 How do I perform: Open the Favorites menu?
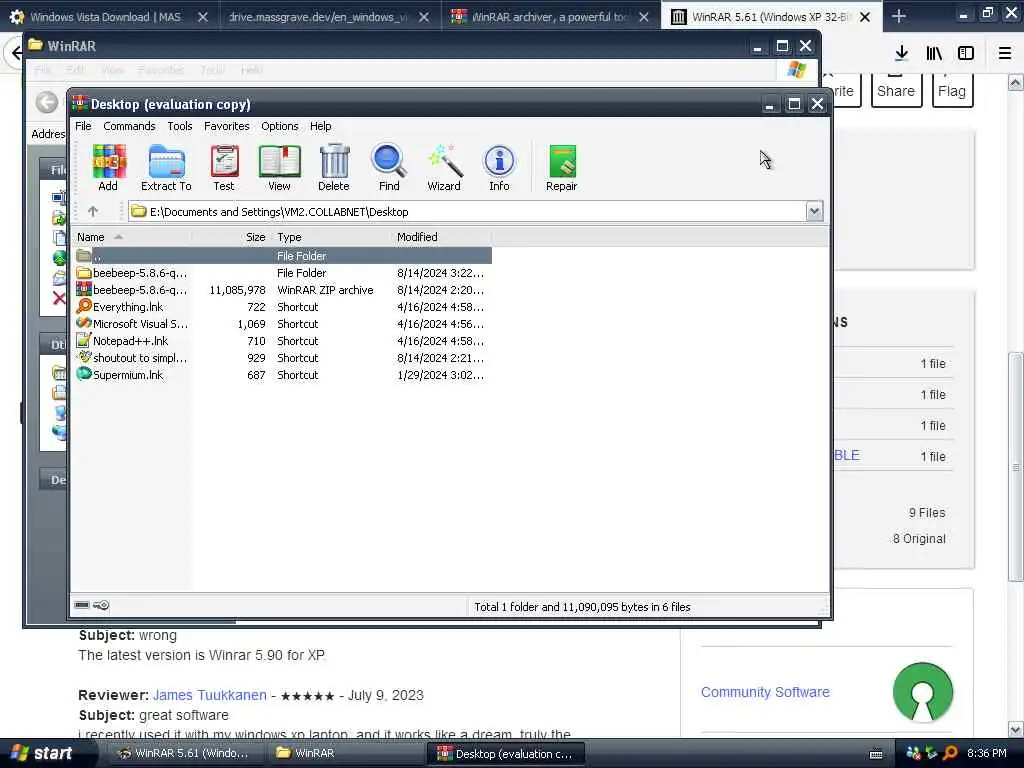(227, 126)
